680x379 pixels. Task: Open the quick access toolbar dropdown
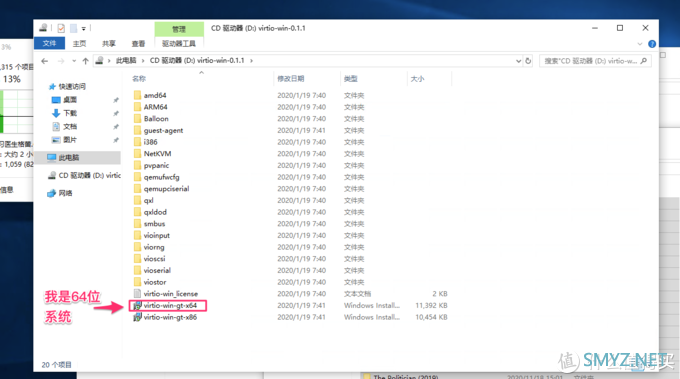(83, 29)
